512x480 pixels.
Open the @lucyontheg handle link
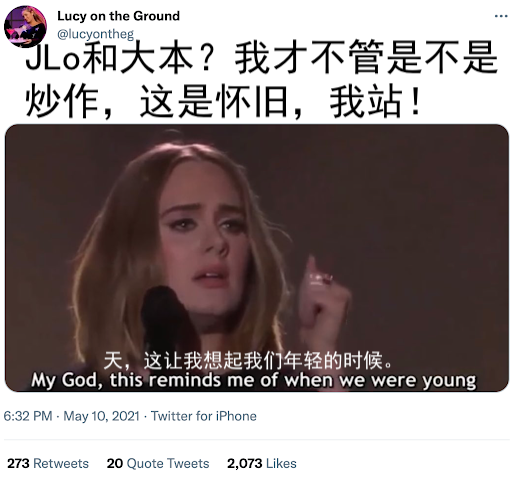coord(96,34)
